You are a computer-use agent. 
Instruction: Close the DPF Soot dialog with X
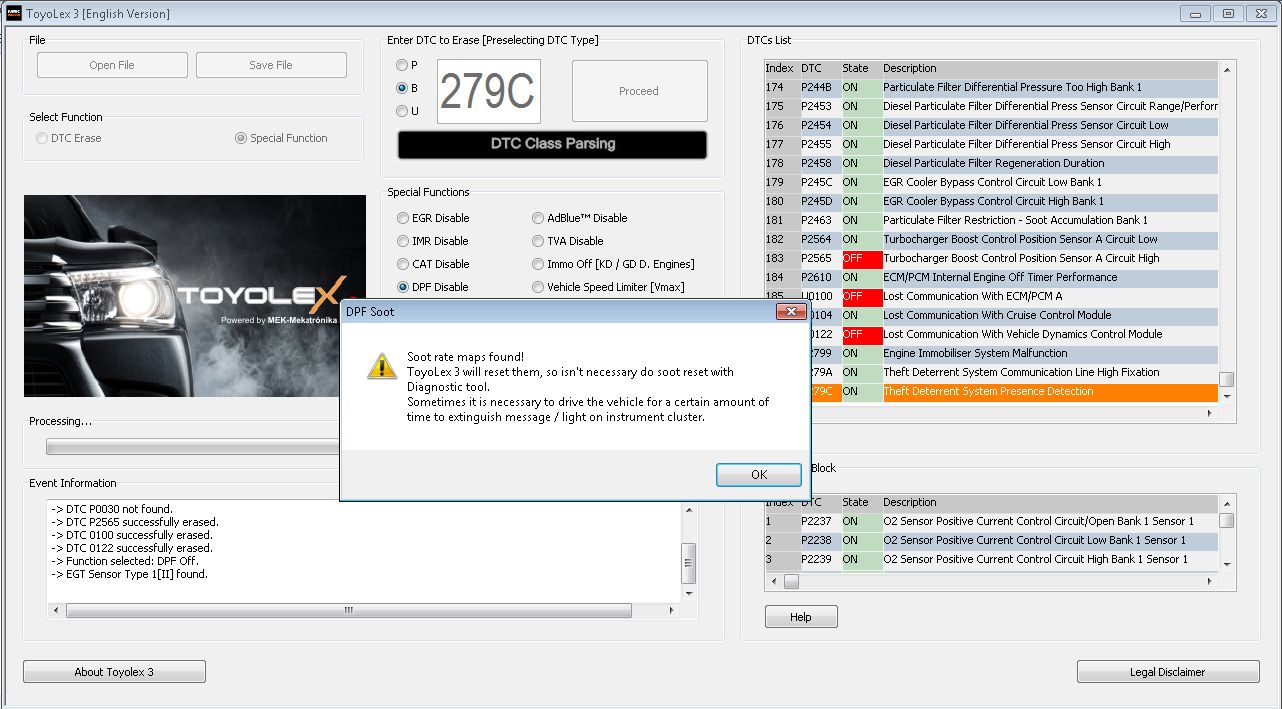pos(792,312)
